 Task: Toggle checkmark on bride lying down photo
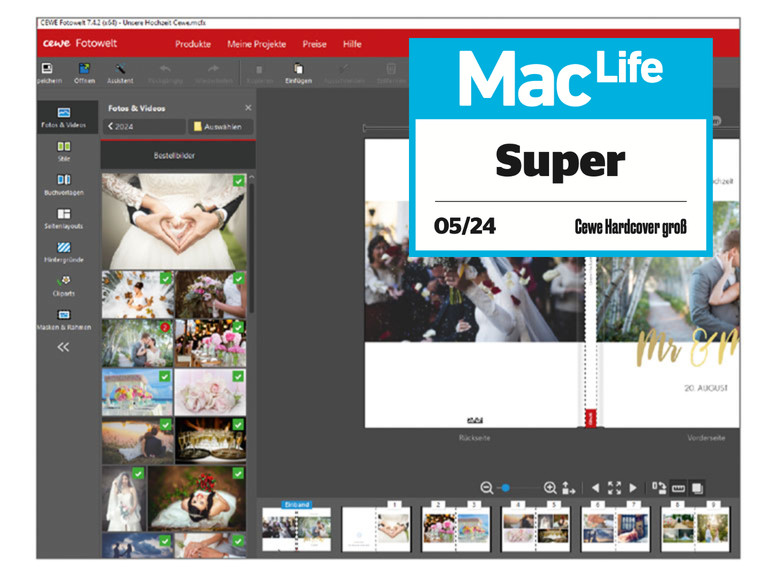coord(239,473)
